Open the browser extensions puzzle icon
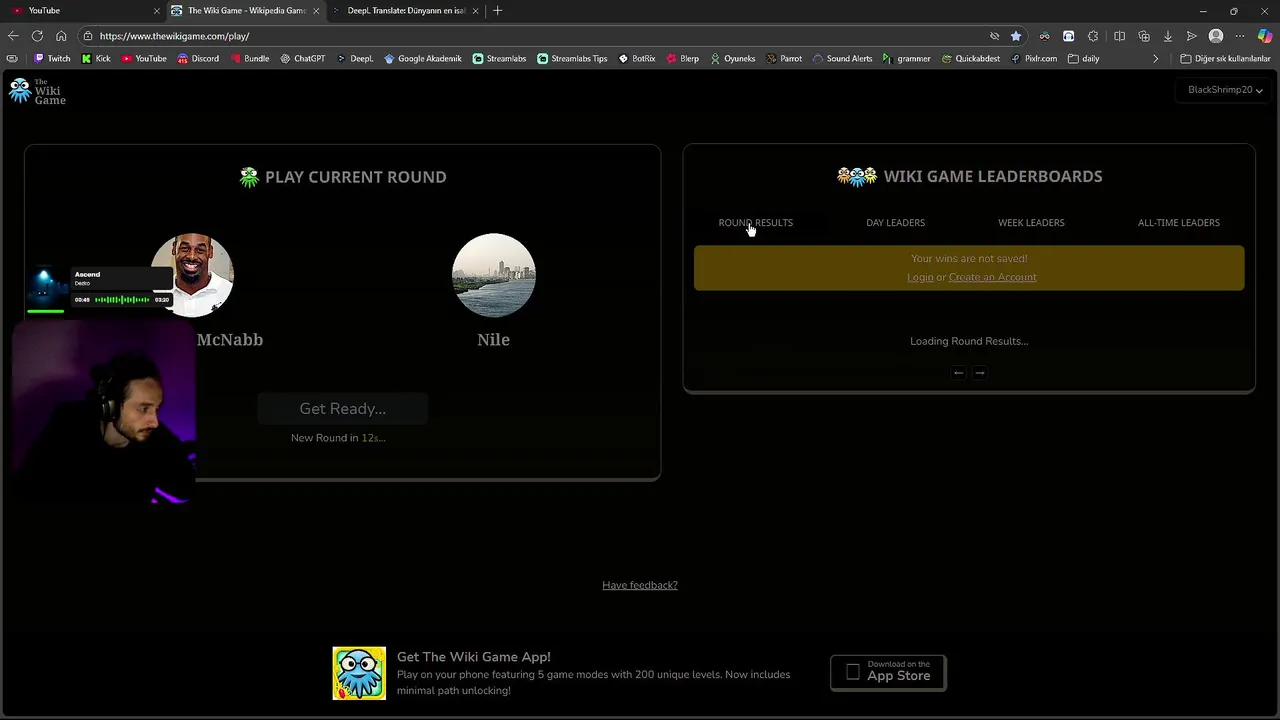 (1093, 36)
